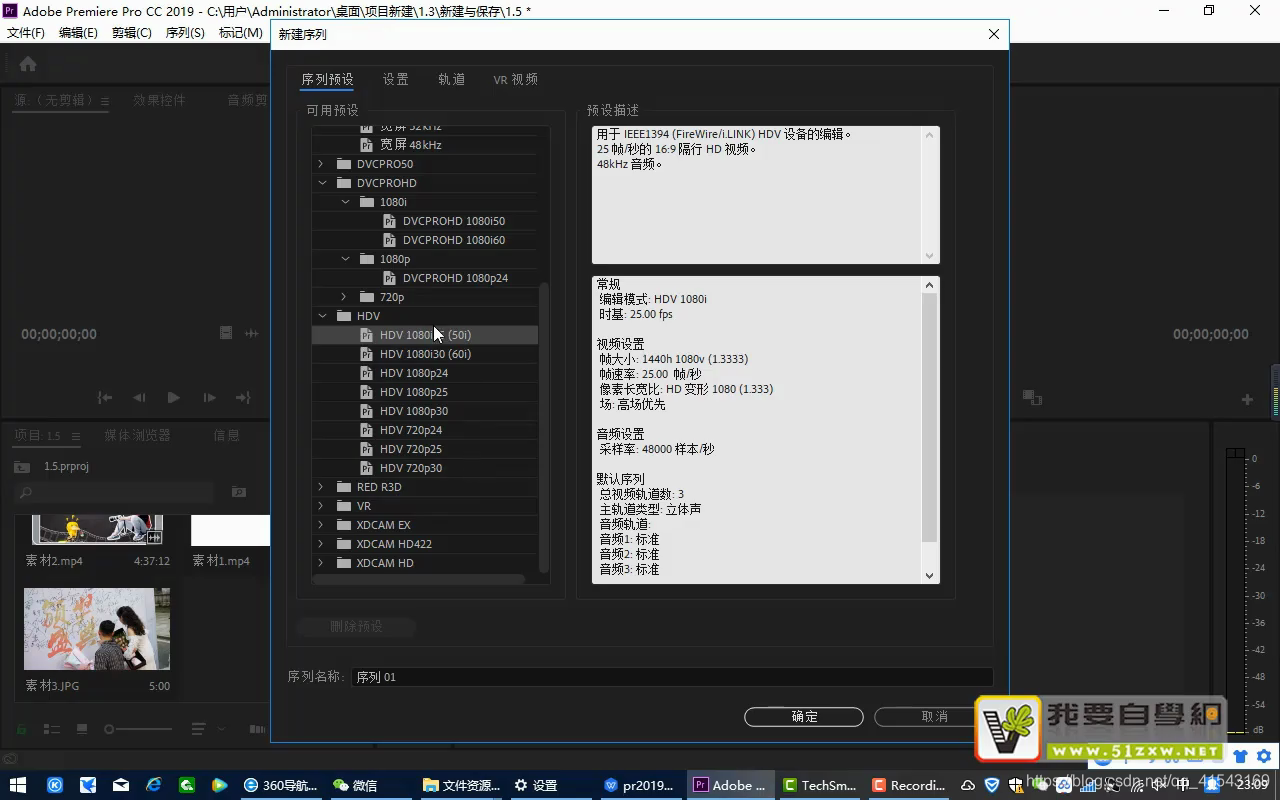1280x800 pixels.
Task: Select the HDV 1080i30 (60i) preset
Action: (x=425, y=354)
